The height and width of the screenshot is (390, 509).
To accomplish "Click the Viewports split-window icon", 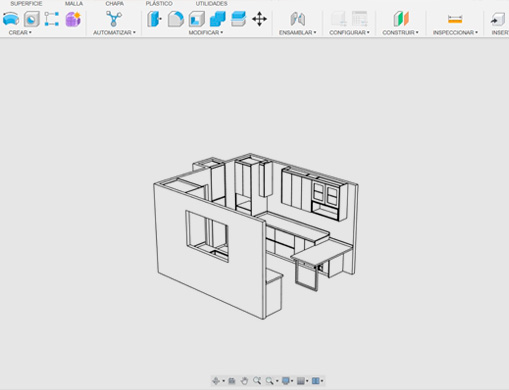I will pos(315,381).
